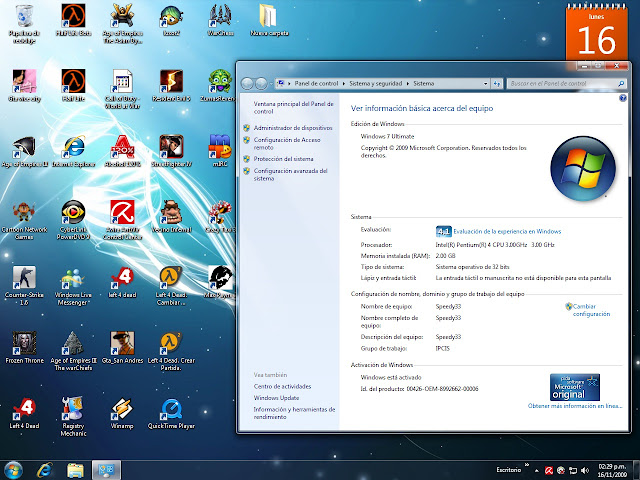Open 'Administrador de dispositivos' link
Screen dimensions: 640x480
coord(292,128)
